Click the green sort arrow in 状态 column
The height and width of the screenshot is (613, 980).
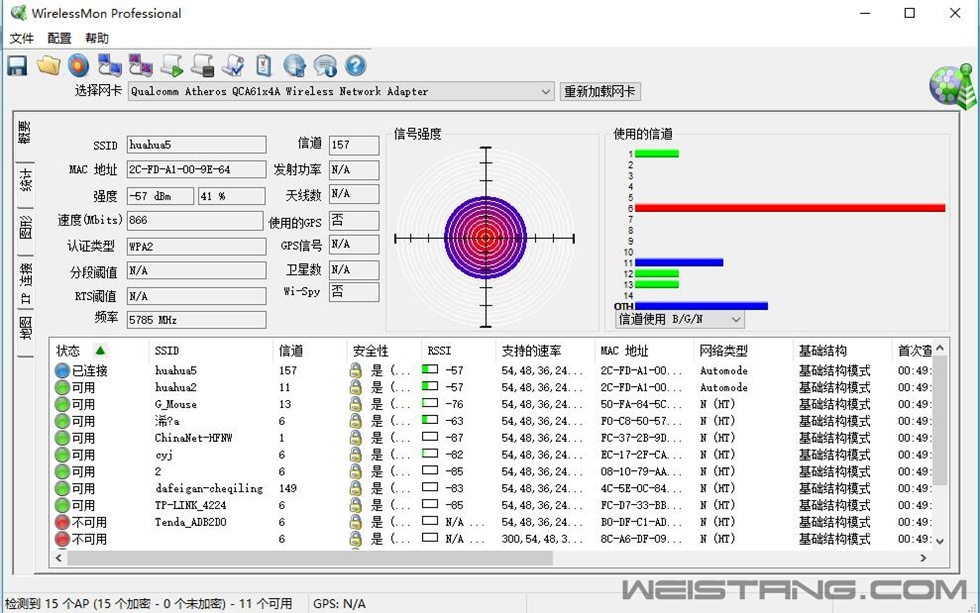tap(99, 351)
